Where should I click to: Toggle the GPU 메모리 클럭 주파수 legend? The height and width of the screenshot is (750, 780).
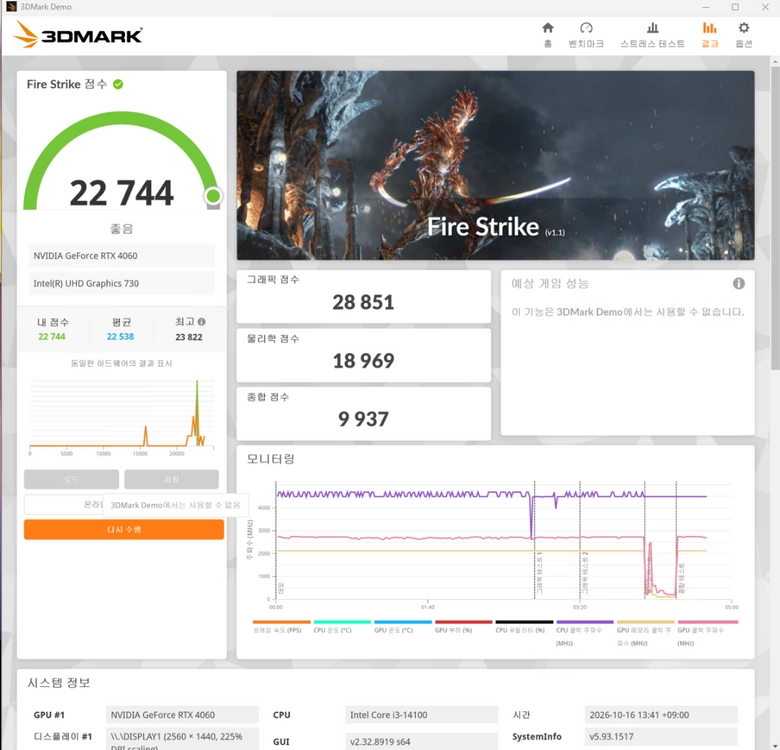(x=645, y=633)
